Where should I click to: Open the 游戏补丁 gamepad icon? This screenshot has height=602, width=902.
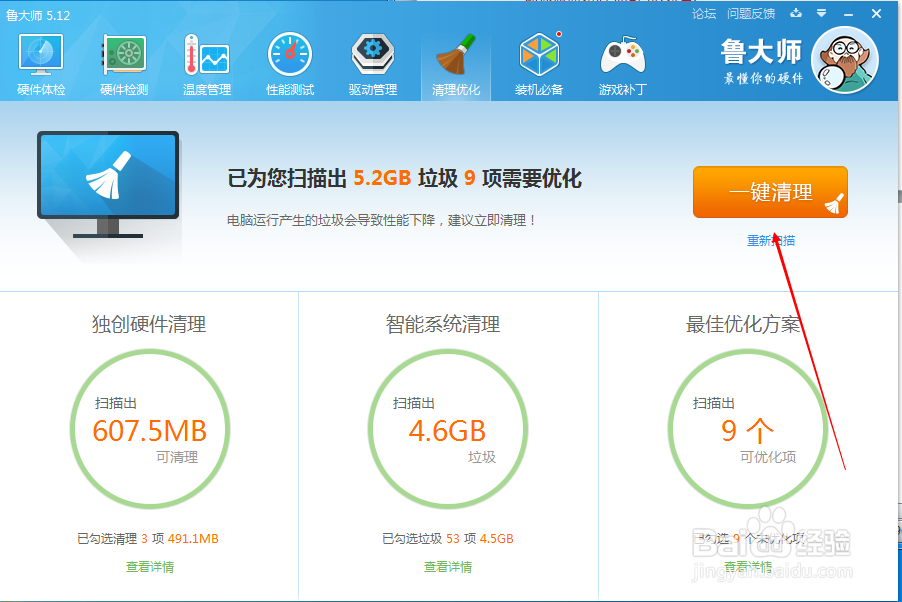coord(622,64)
